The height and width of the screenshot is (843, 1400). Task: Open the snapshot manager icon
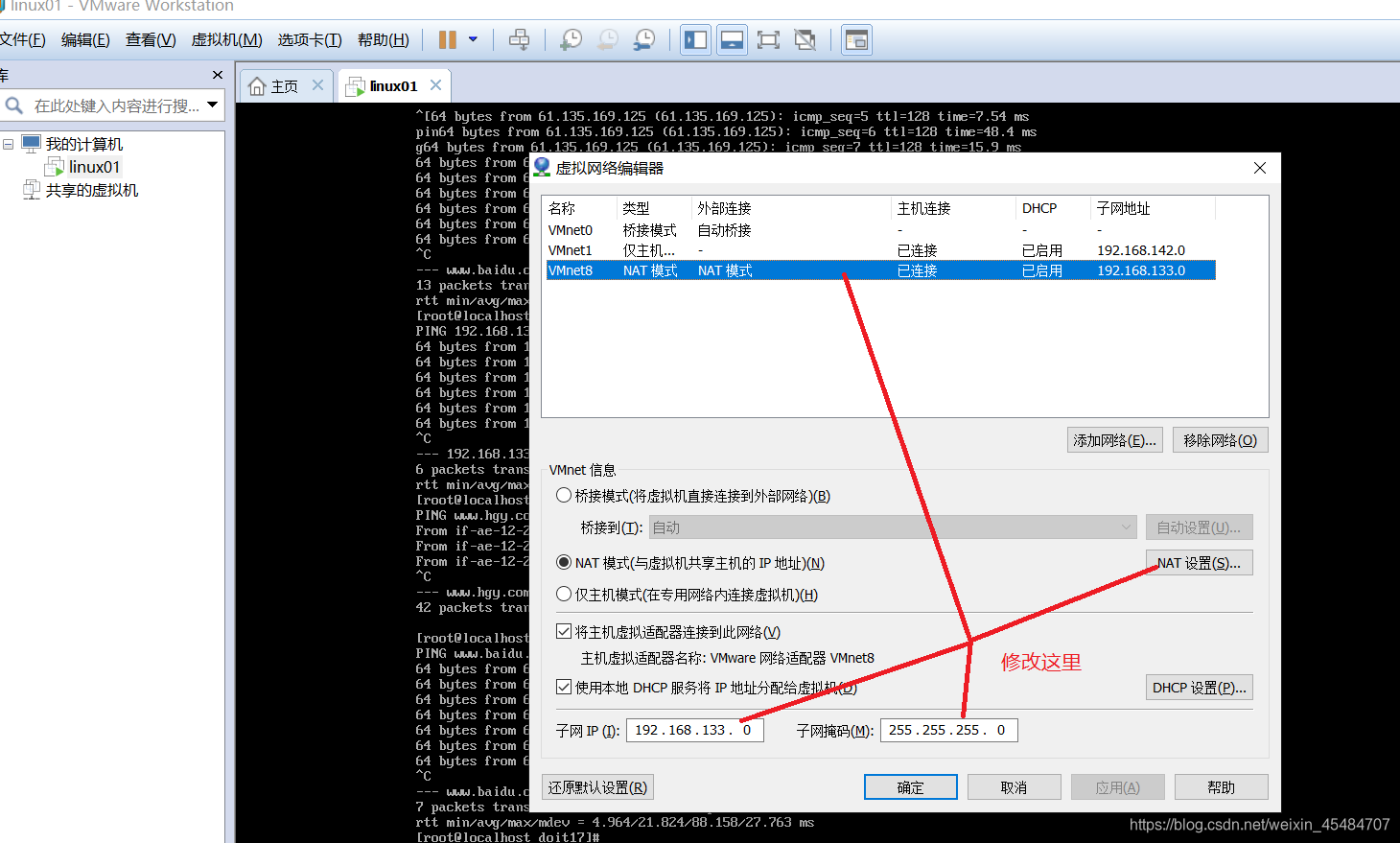(x=644, y=40)
